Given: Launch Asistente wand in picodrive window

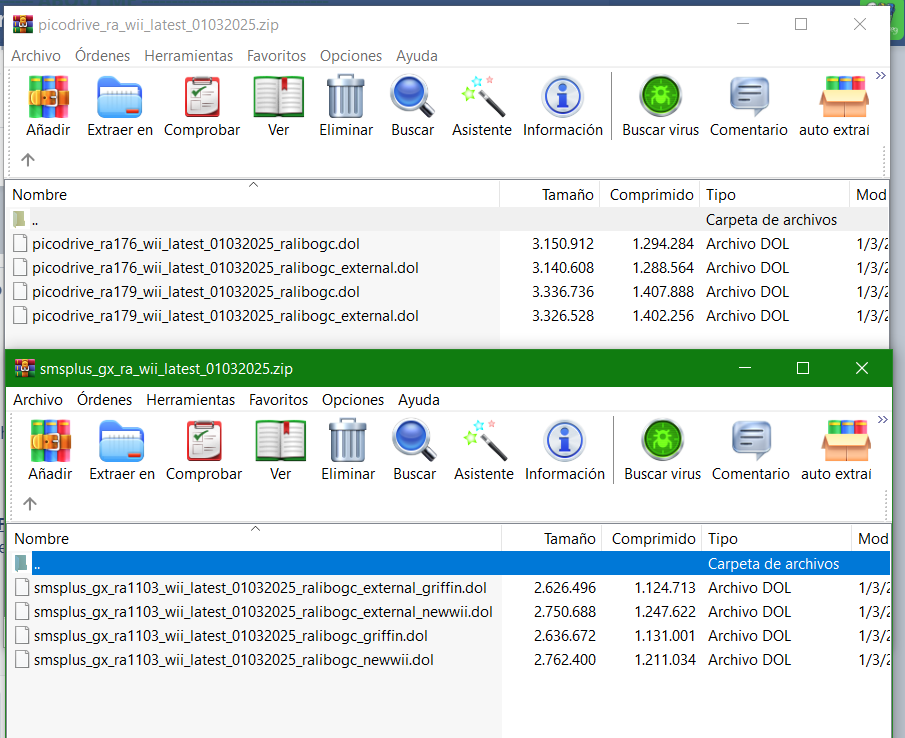Looking at the screenshot, I should [x=483, y=97].
